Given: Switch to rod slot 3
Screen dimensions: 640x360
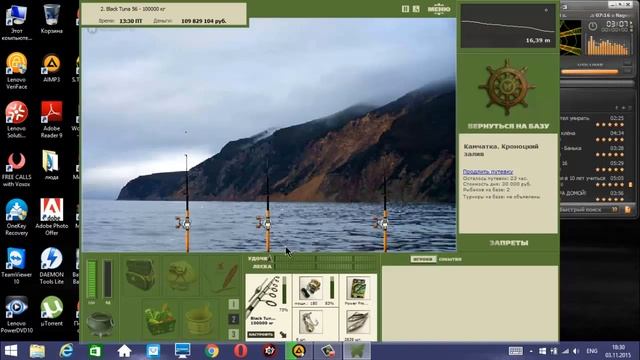Looking at the screenshot, I should [x=233, y=334].
